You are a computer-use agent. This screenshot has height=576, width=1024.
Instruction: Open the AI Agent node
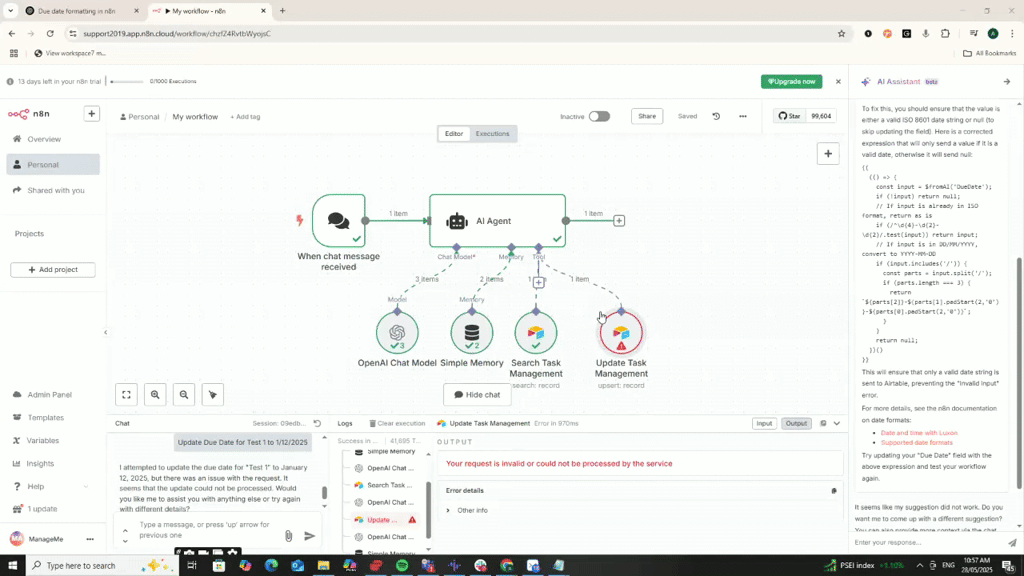(497, 221)
